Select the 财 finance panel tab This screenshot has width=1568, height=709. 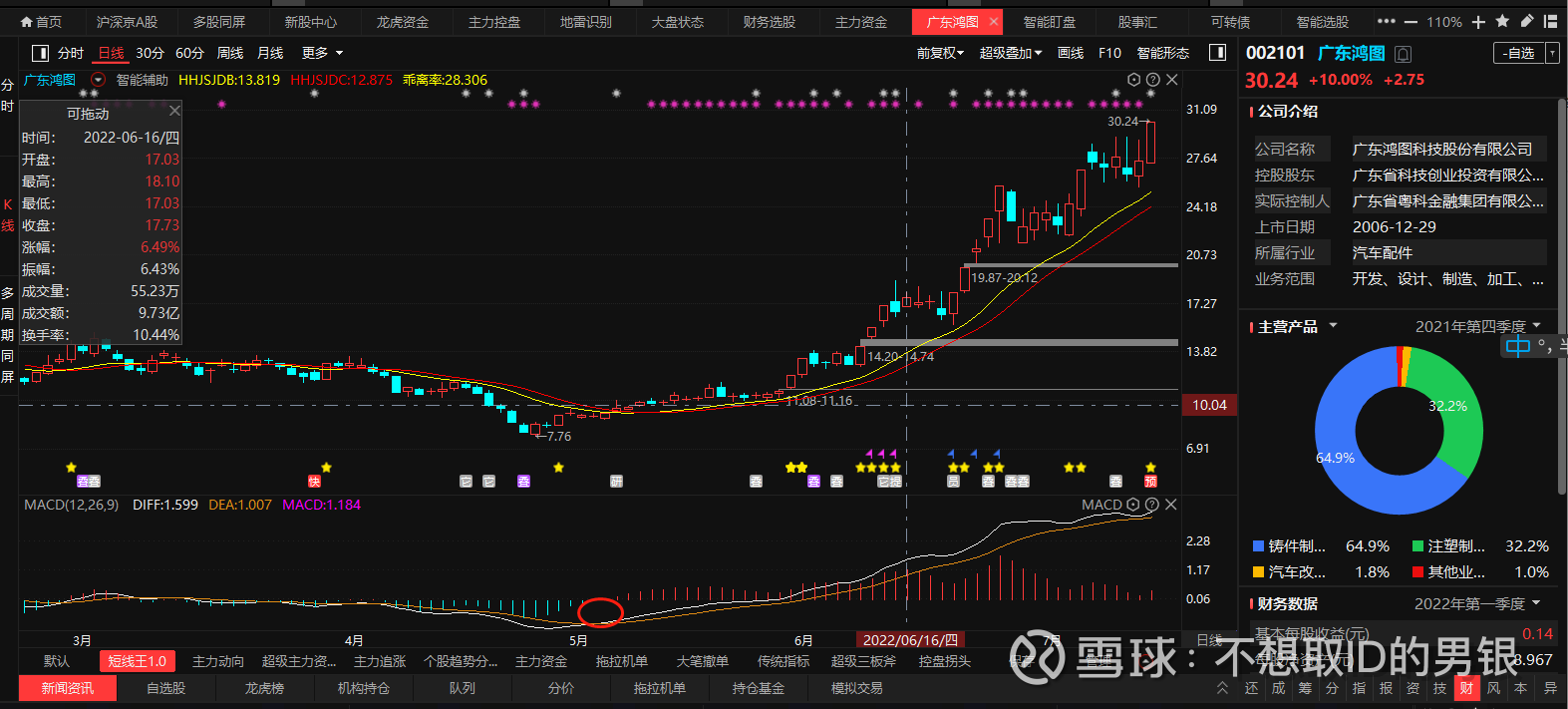pos(1466,688)
